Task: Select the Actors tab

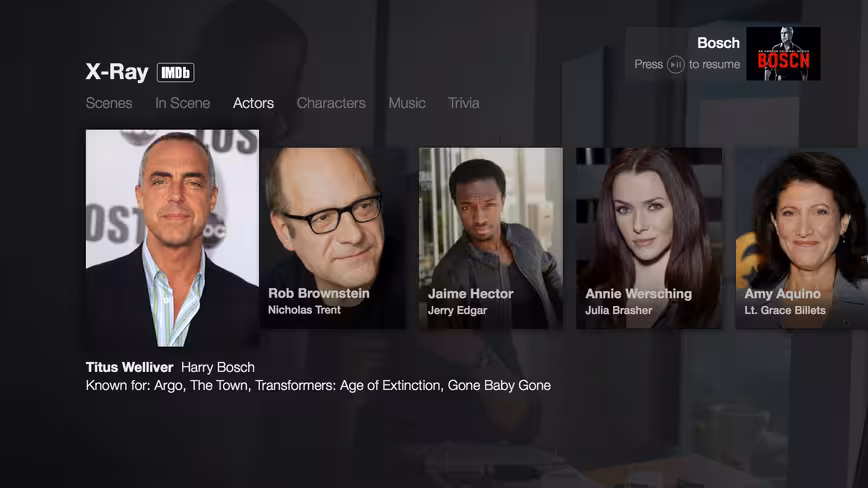Action: pyautogui.click(x=254, y=103)
